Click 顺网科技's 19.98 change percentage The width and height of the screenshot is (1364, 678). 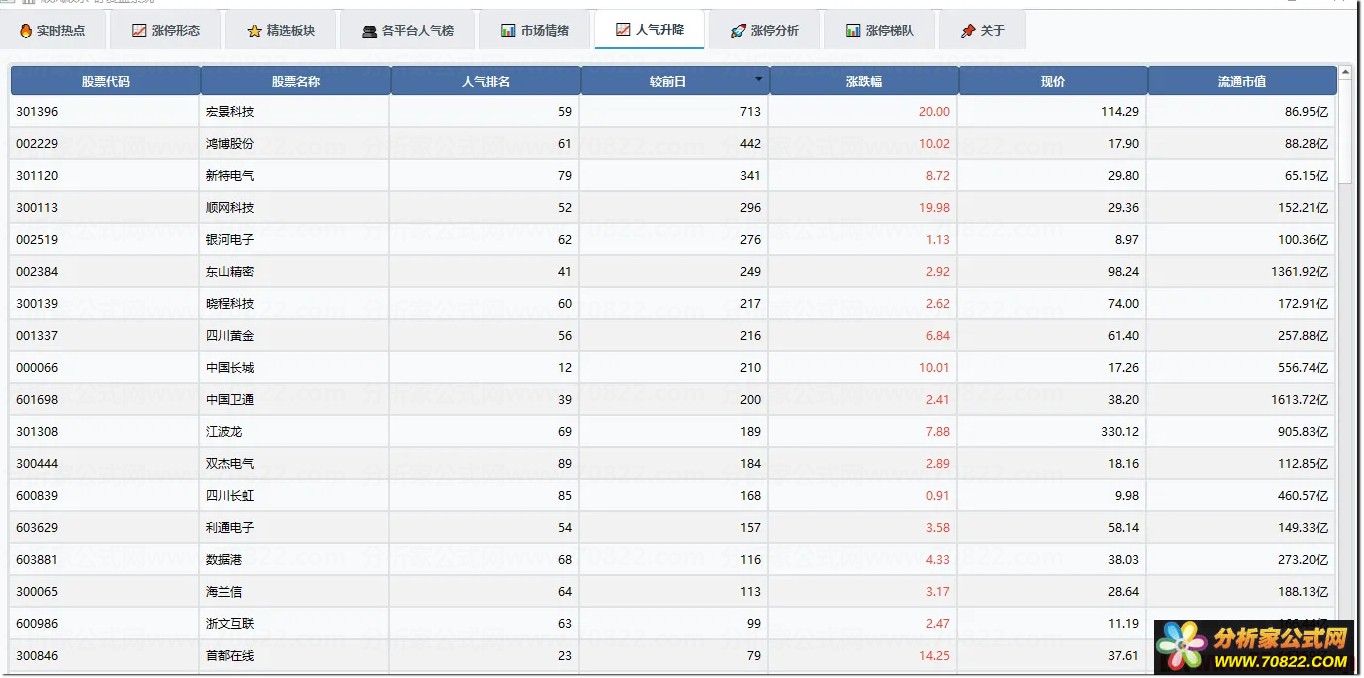[x=934, y=208]
